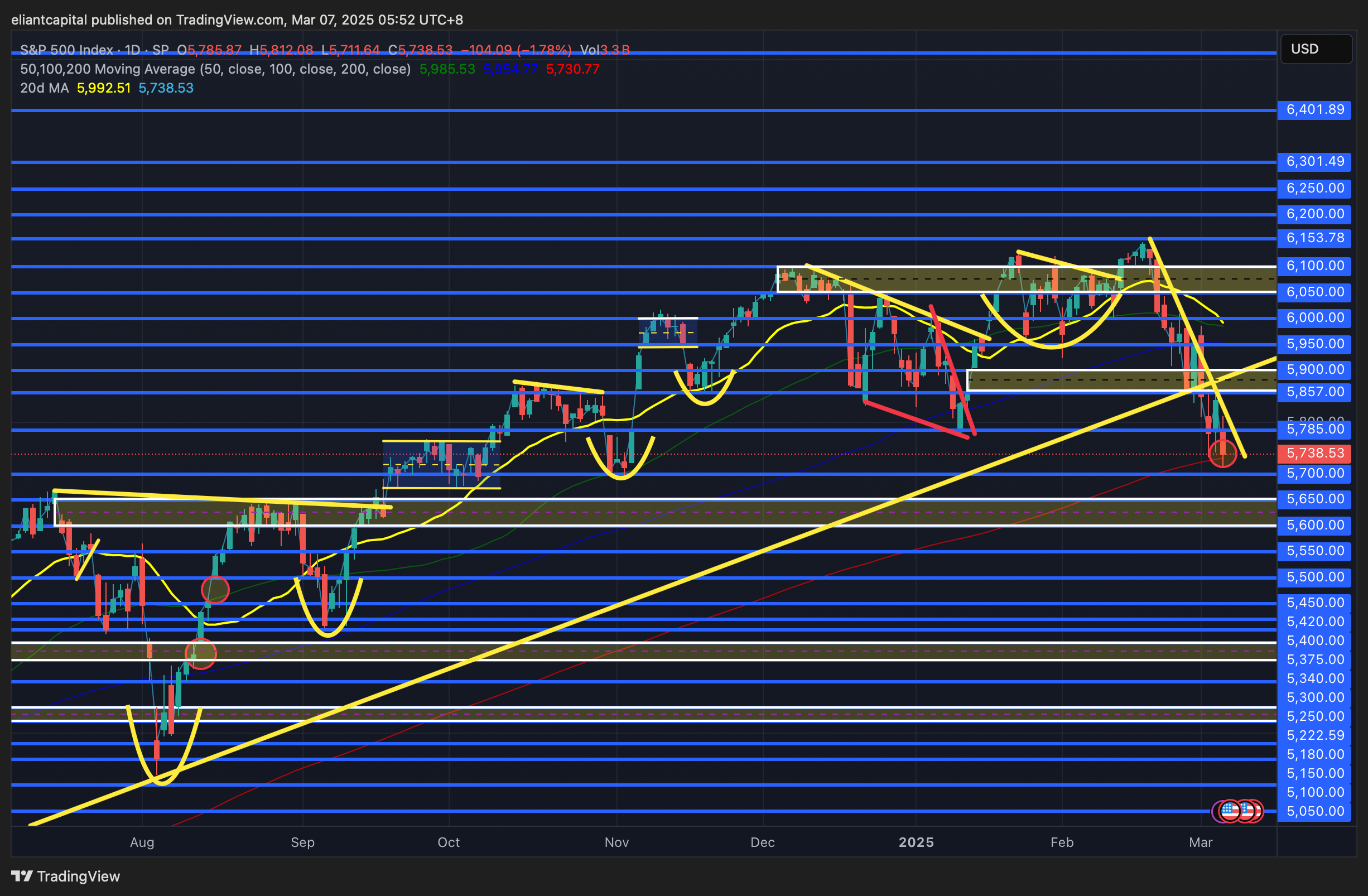This screenshot has height=896, width=1368.
Task: Click the S&P 500 Index symbol title
Action: [x=67, y=50]
